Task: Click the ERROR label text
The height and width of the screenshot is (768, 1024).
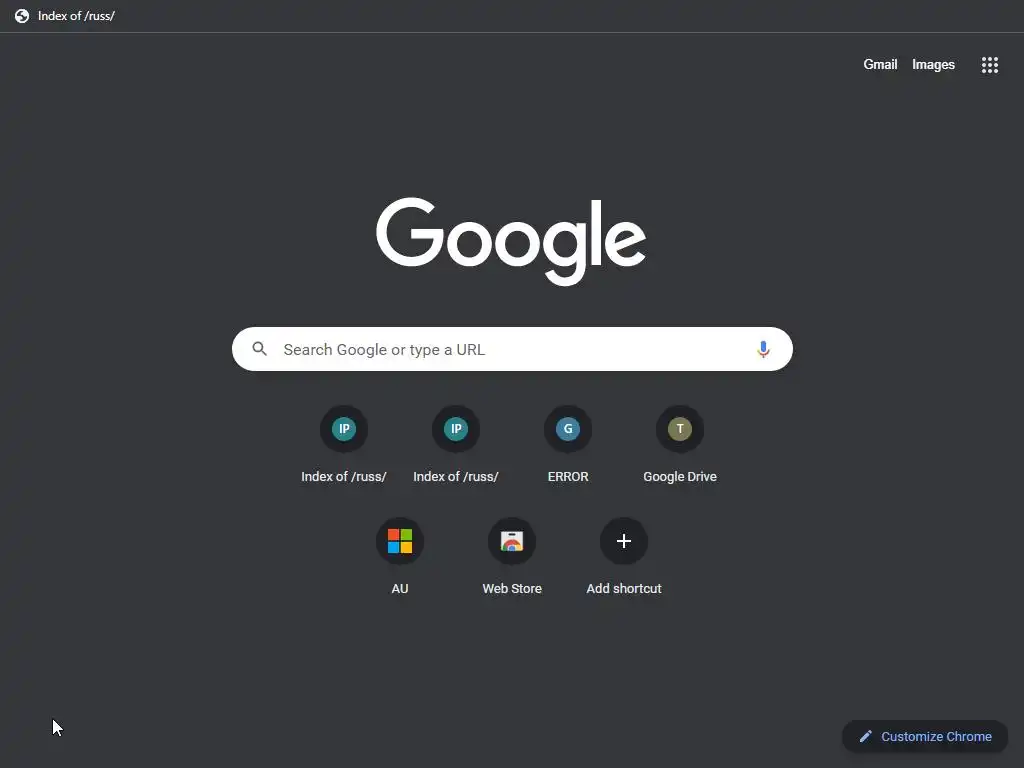Action: point(568,477)
